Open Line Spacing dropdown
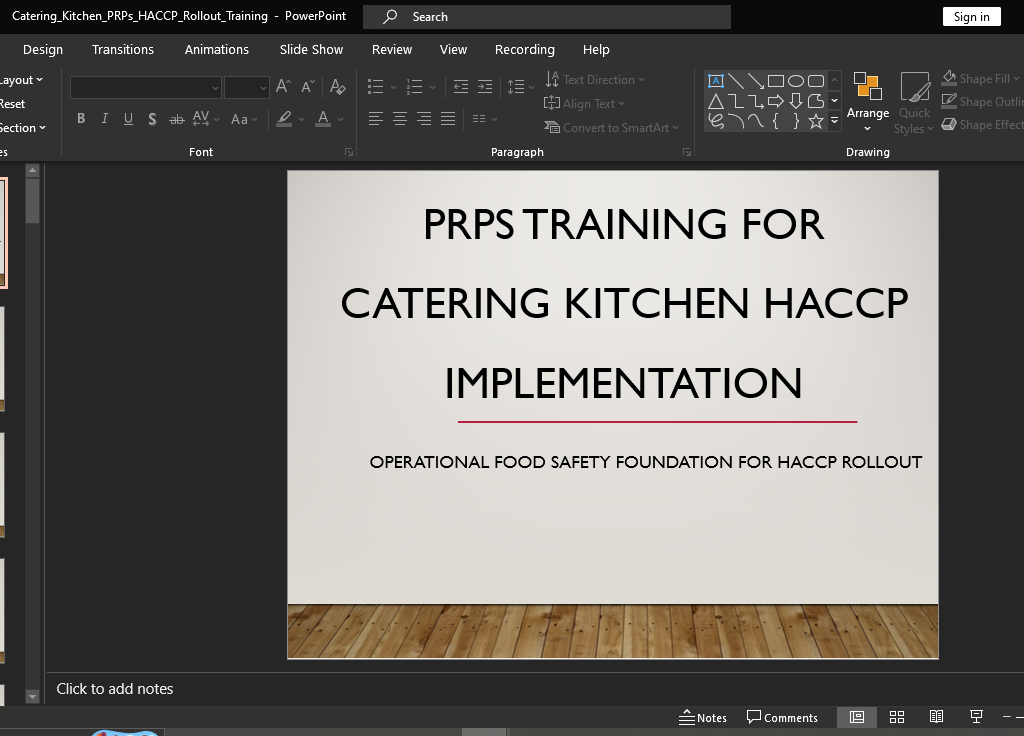The width and height of the screenshot is (1024, 736). 521,87
